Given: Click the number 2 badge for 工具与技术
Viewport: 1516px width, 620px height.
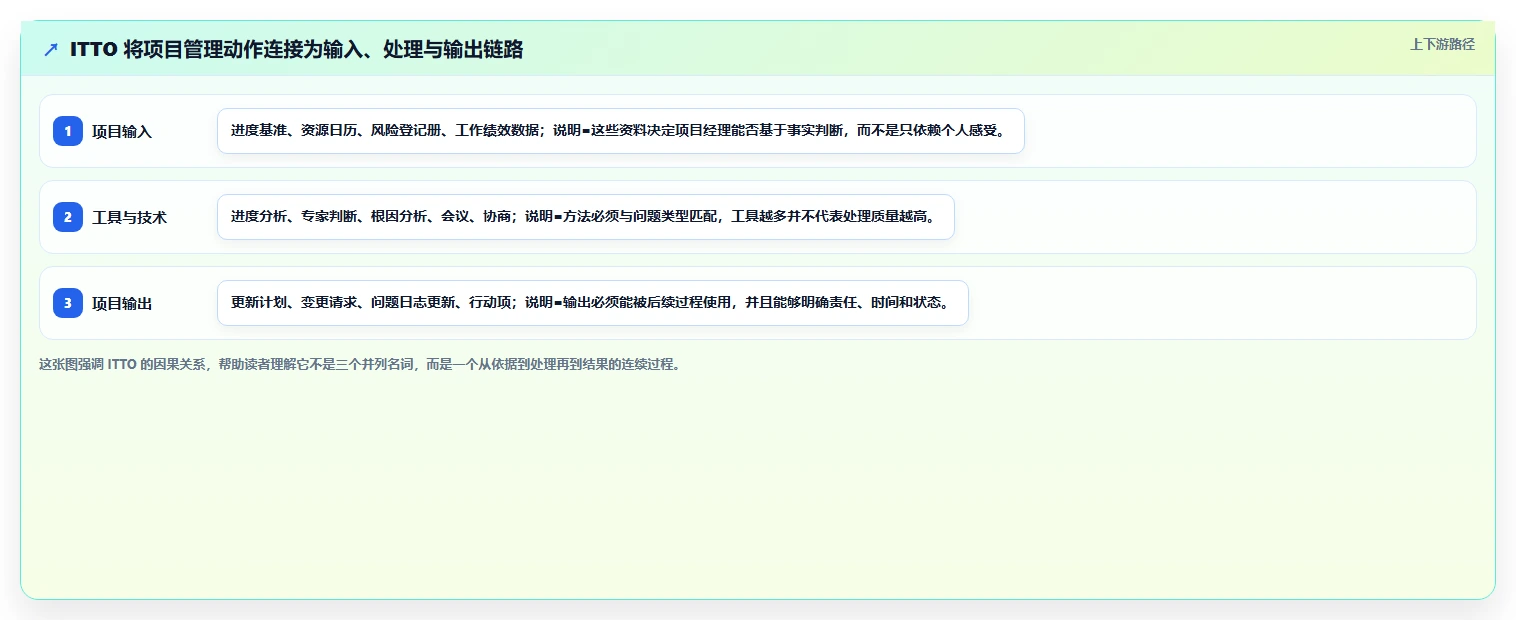Looking at the screenshot, I should tap(68, 217).
